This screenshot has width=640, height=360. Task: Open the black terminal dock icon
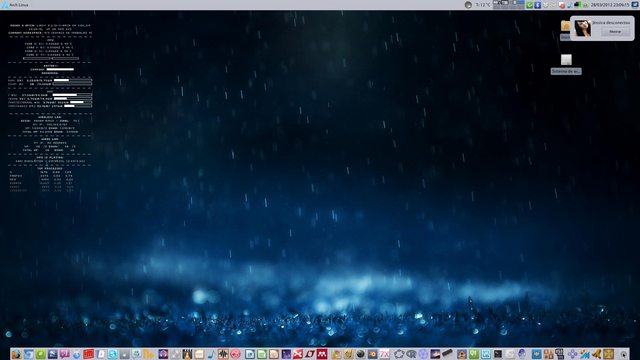coord(498,354)
